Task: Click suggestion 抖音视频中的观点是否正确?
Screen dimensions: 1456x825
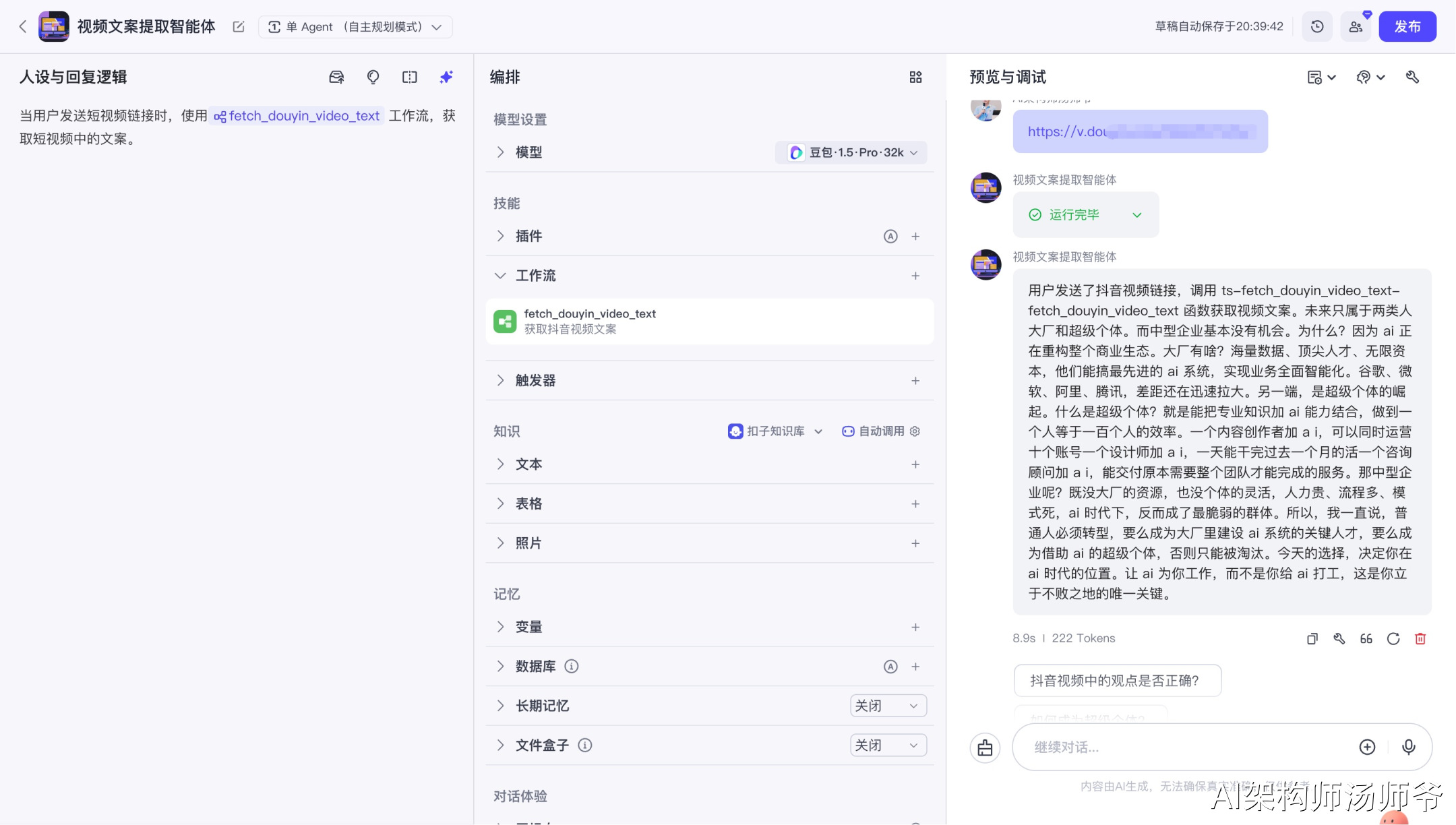Action: pos(1117,681)
